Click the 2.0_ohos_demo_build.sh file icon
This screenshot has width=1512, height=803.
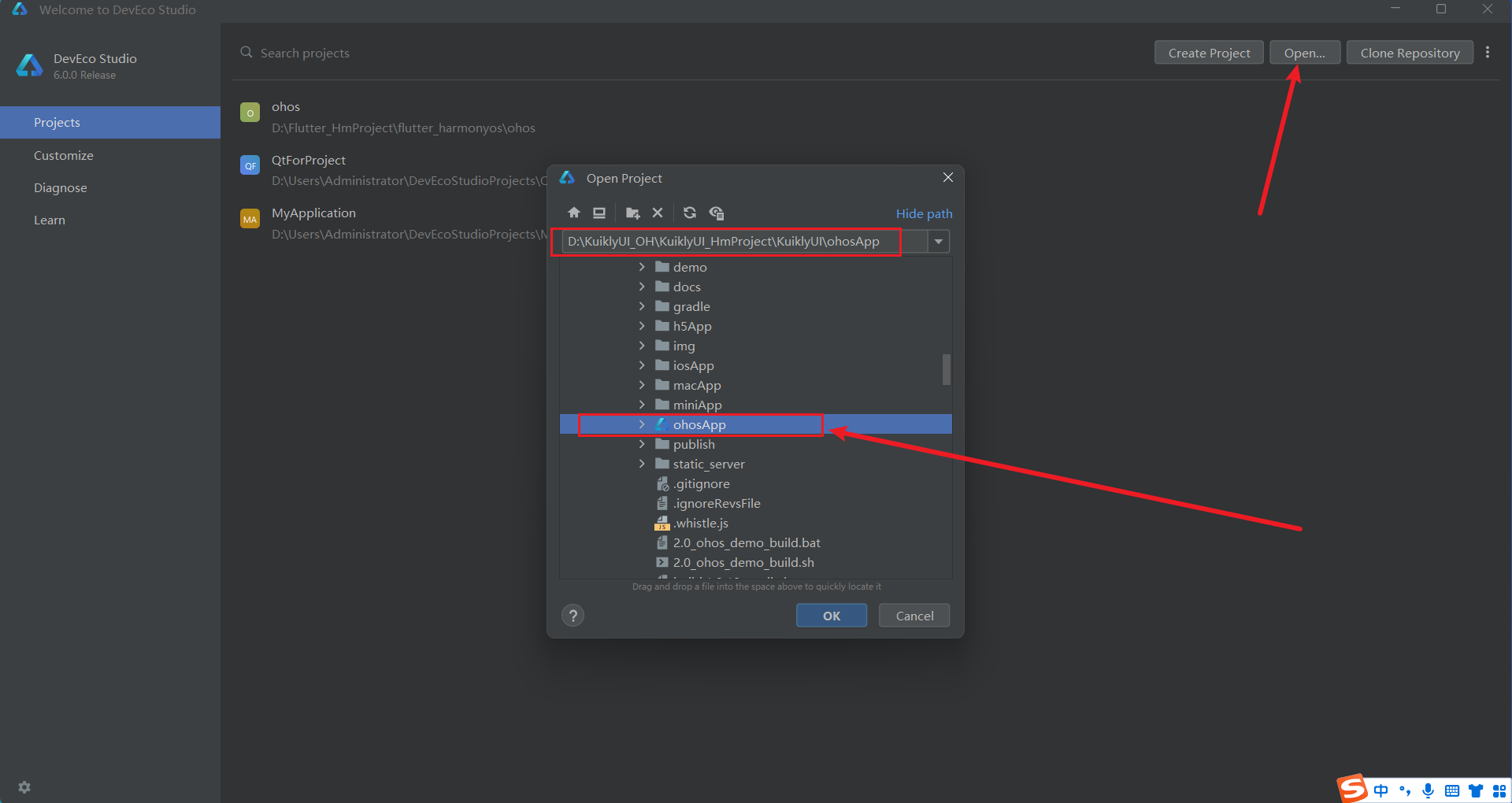pyautogui.click(x=662, y=562)
